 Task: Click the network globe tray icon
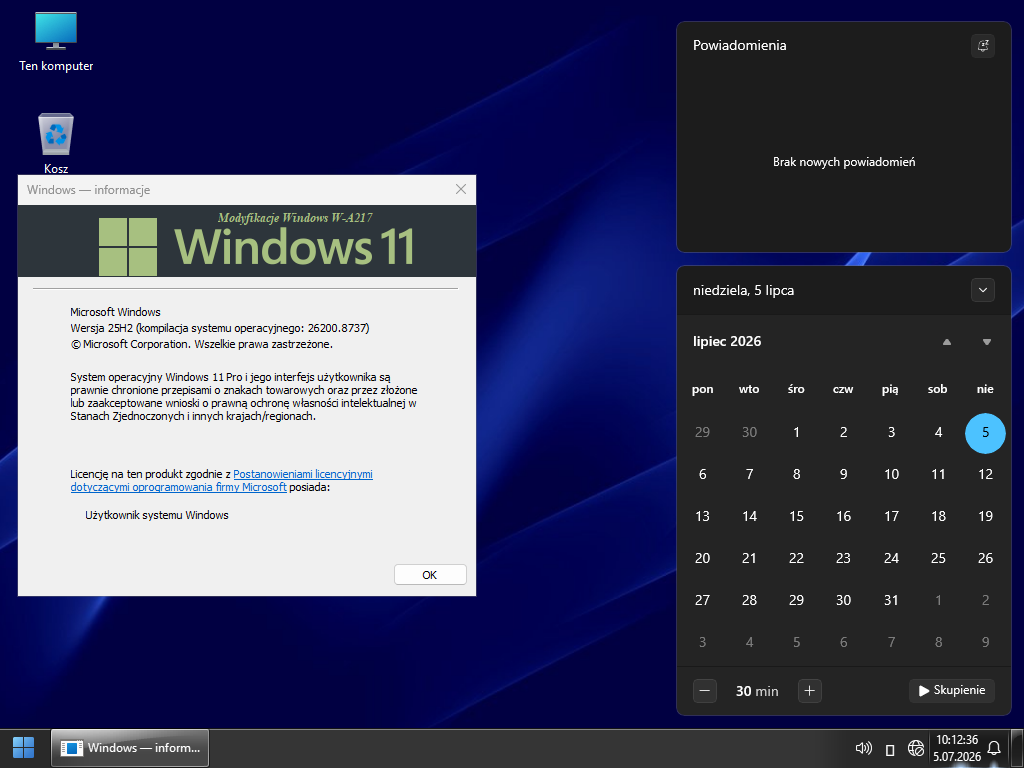point(916,748)
